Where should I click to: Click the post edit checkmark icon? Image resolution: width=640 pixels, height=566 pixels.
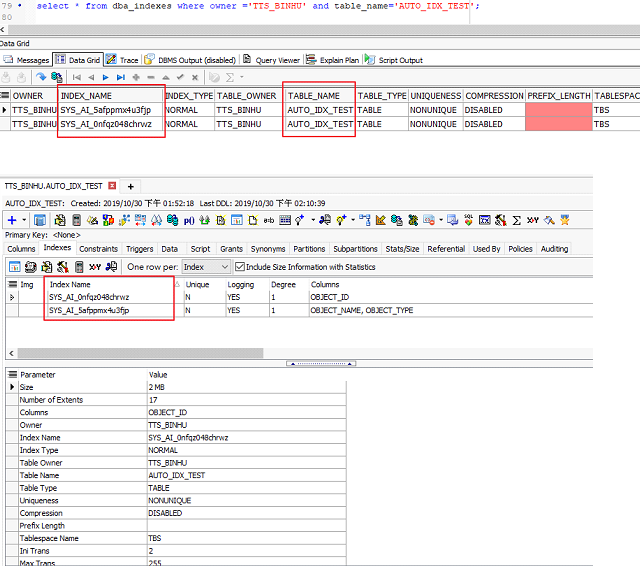point(180,77)
